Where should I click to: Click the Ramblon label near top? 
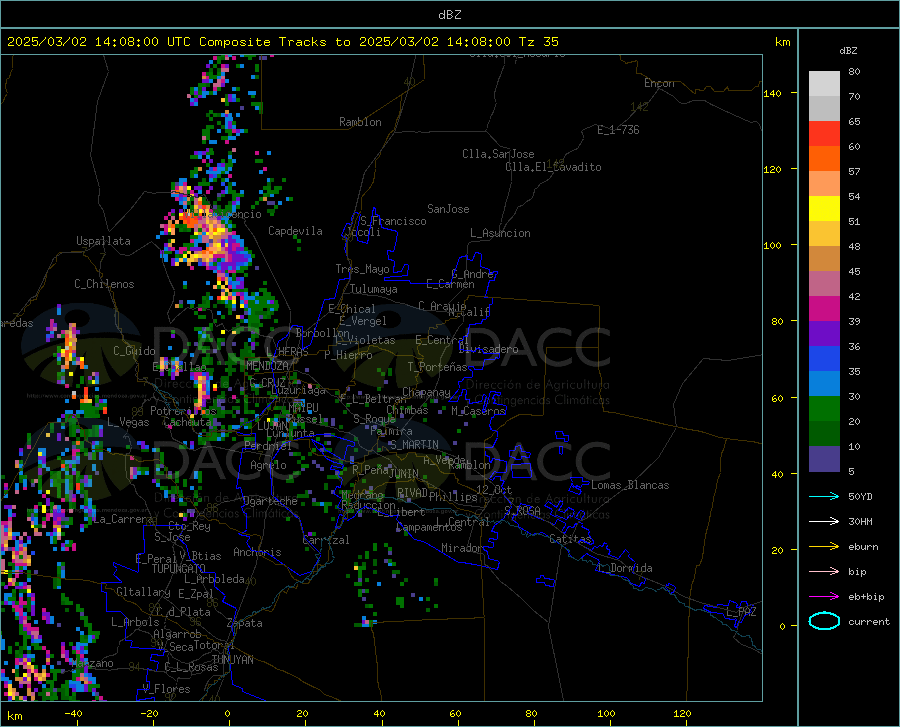(x=360, y=122)
